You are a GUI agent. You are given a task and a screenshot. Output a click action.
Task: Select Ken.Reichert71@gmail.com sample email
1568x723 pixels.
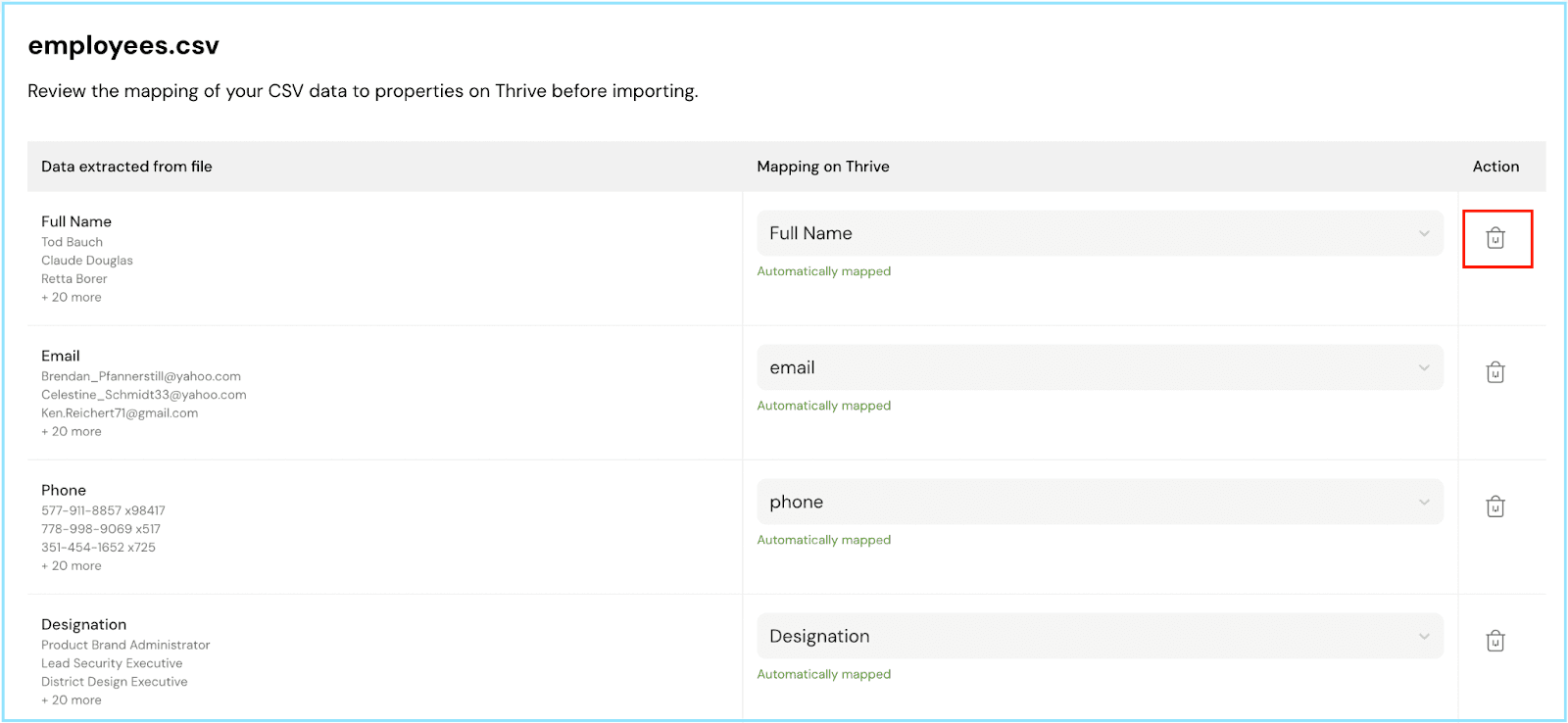pos(120,413)
